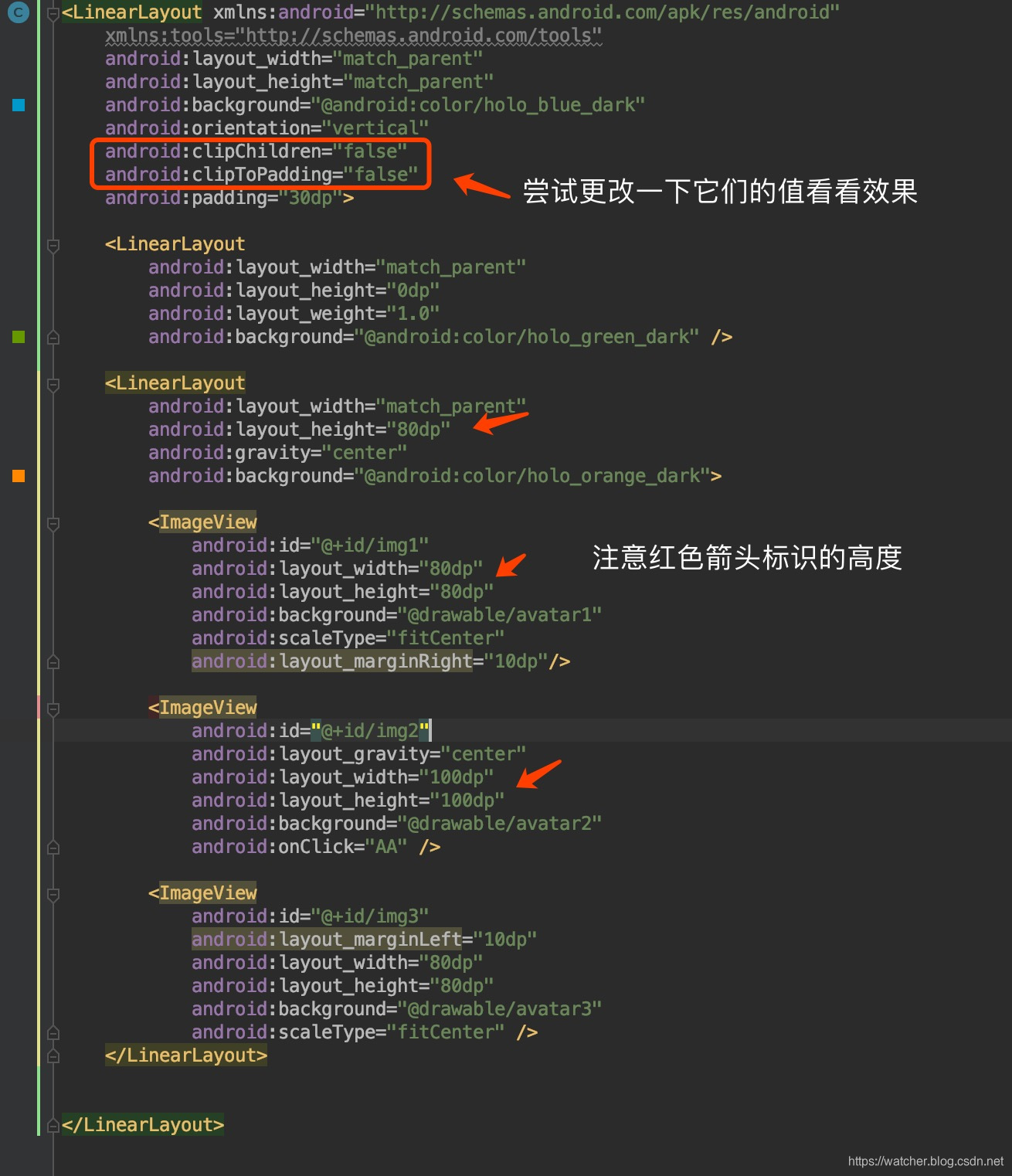Click the blue holo_blue_dark color square in gutter

click(18, 105)
